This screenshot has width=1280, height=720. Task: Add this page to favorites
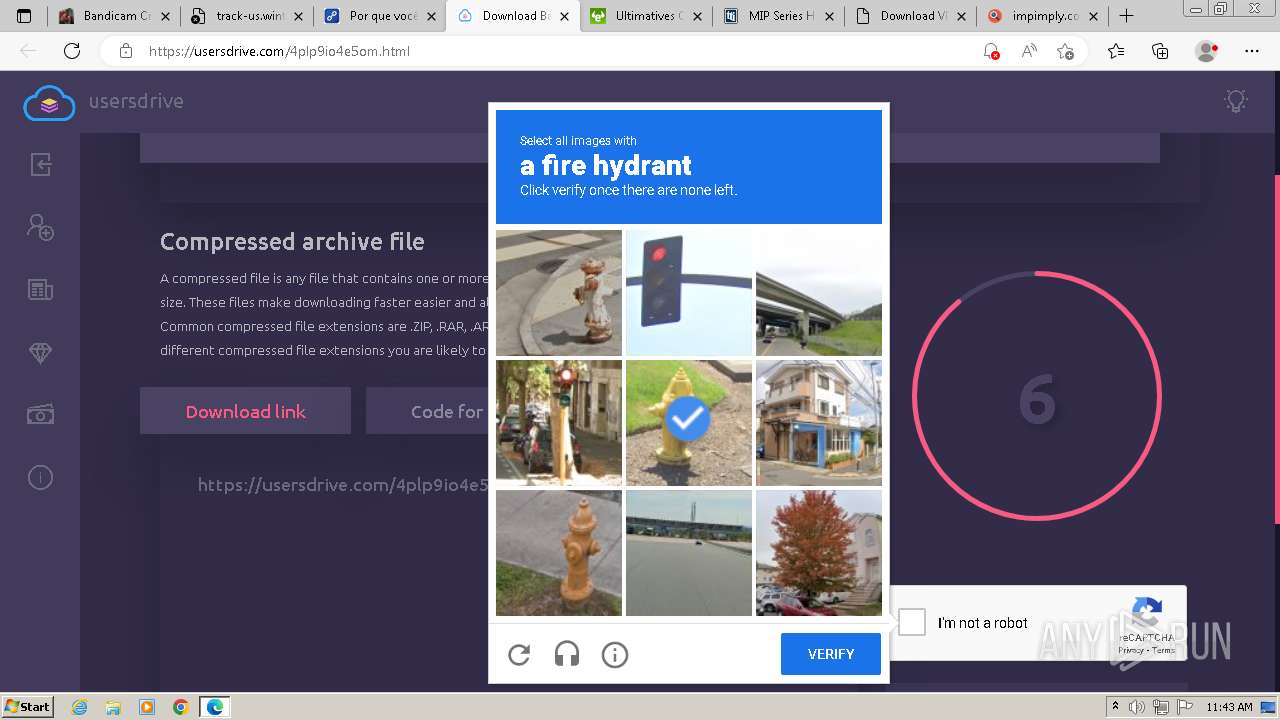pyautogui.click(x=1066, y=51)
